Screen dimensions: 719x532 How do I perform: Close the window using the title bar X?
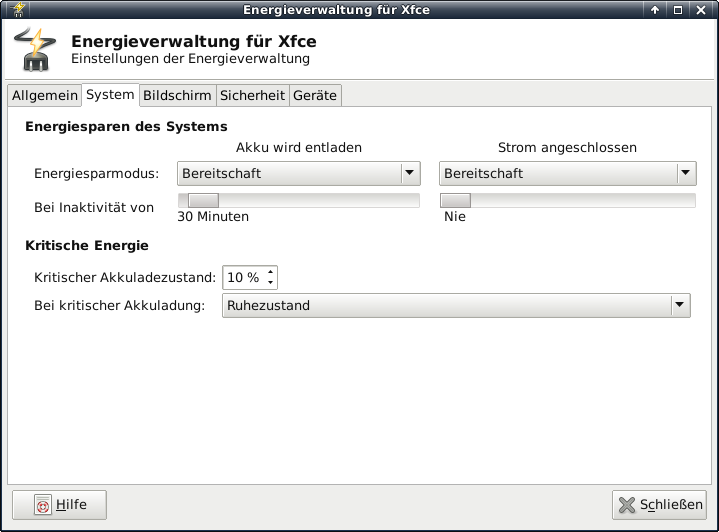click(x=701, y=10)
